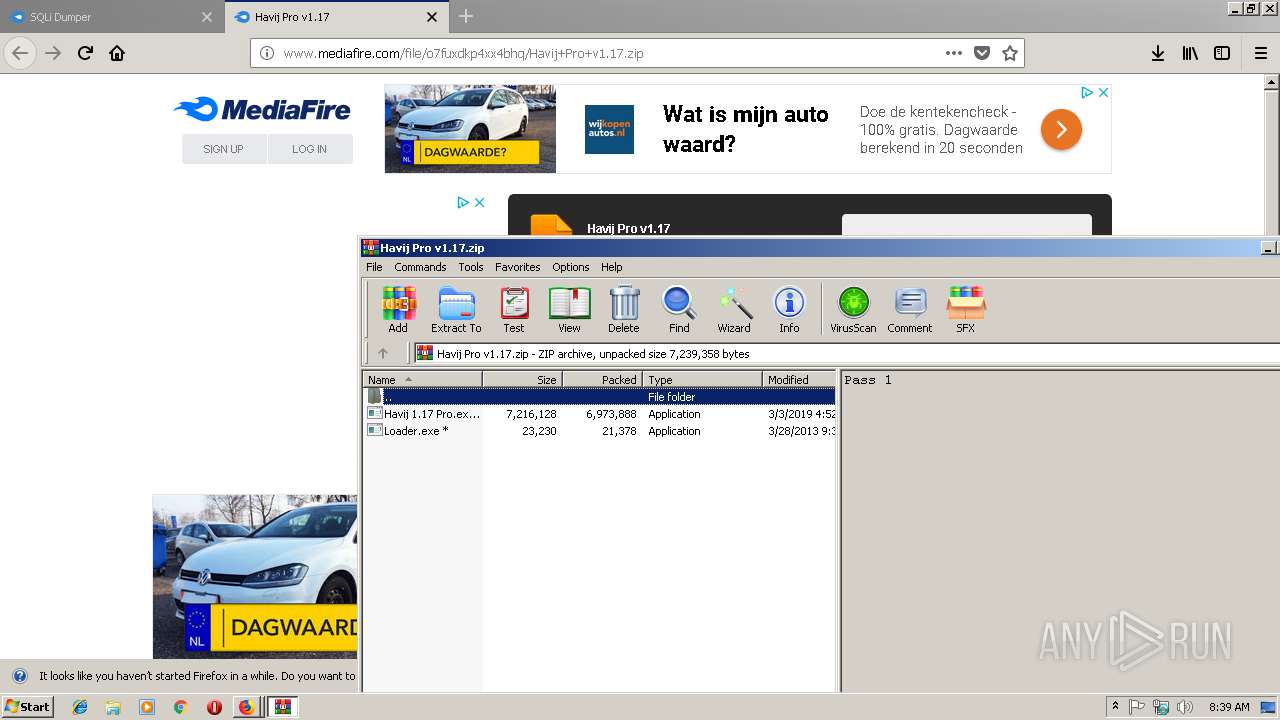Sort file list by Modified column

[799, 380]
